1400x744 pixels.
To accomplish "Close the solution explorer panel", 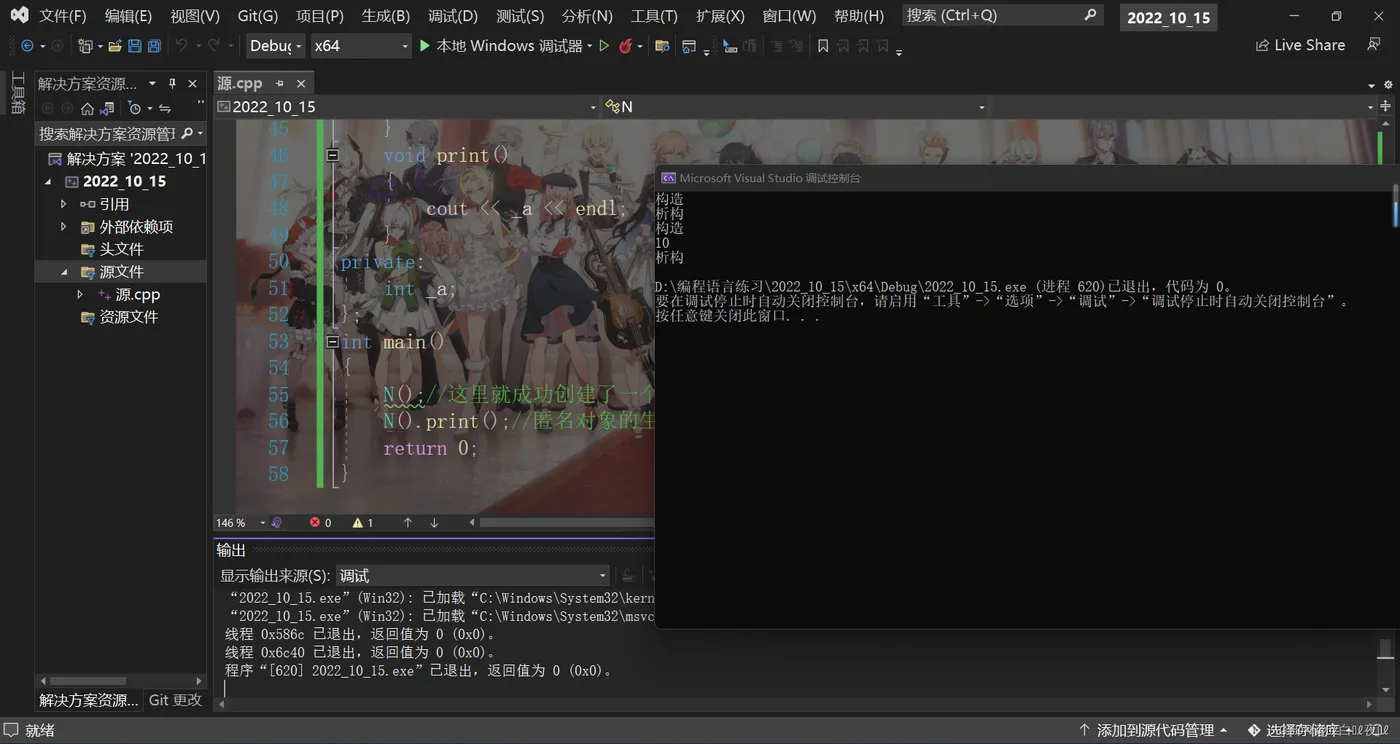I will 193,84.
